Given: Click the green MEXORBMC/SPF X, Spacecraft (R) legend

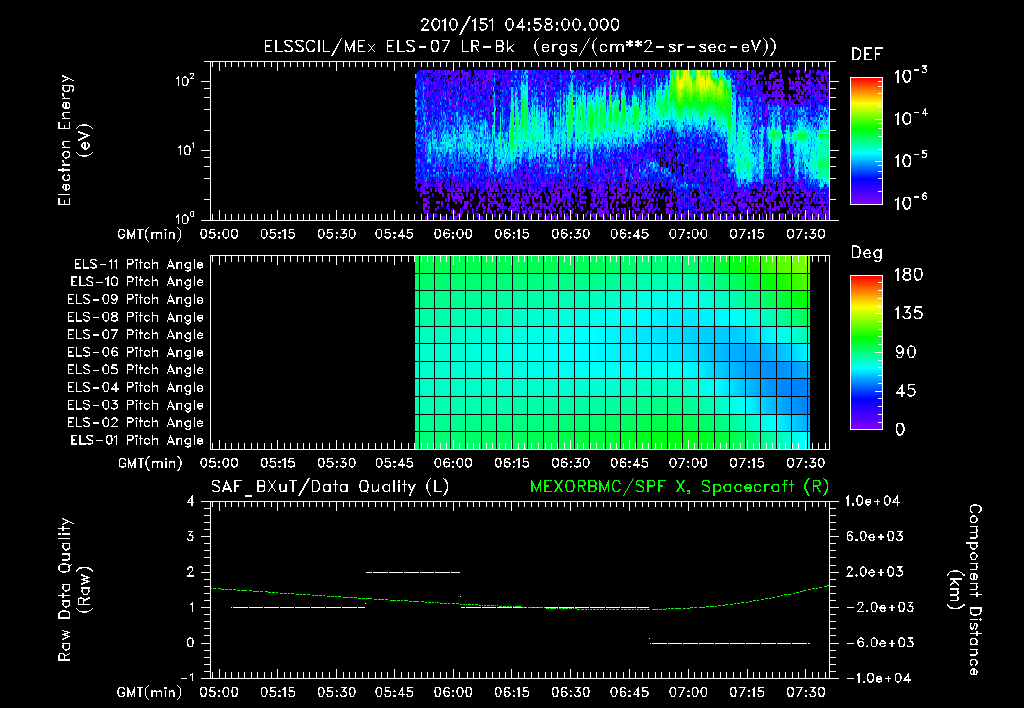Looking at the screenshot, I should pos(679,487).
